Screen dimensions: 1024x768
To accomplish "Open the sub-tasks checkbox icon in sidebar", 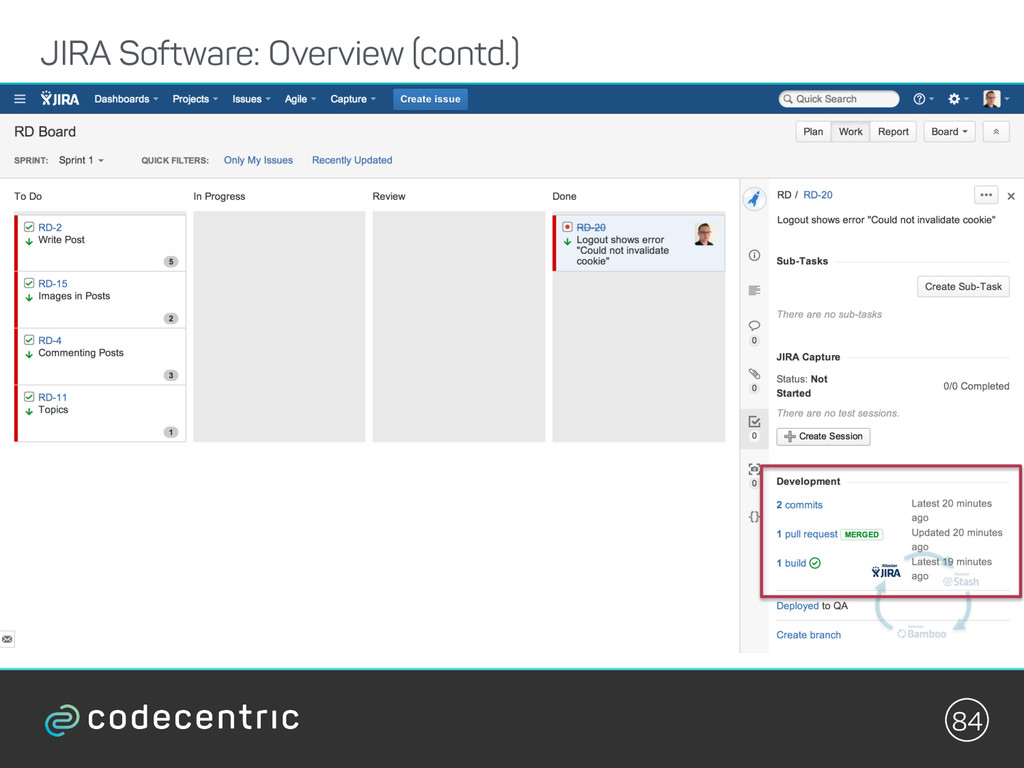I will 754,422.
